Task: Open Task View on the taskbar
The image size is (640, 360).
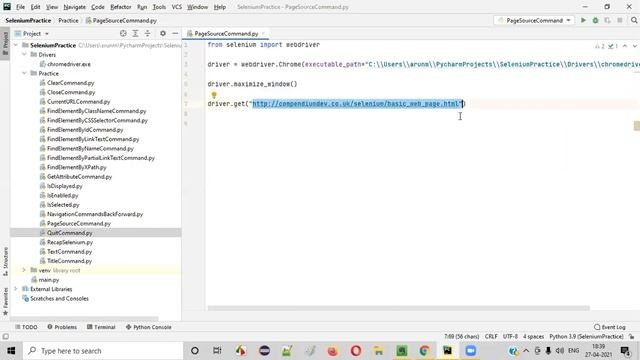Action: 217,351
